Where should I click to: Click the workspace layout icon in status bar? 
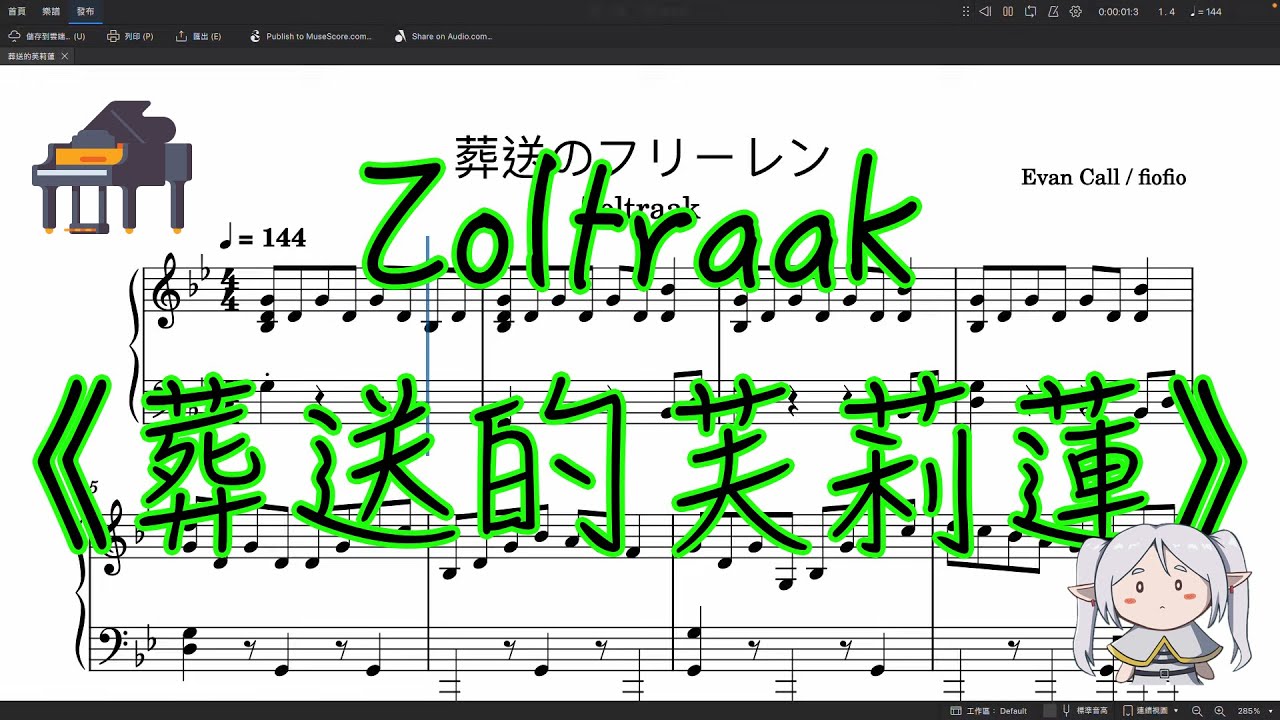point(956,711)
